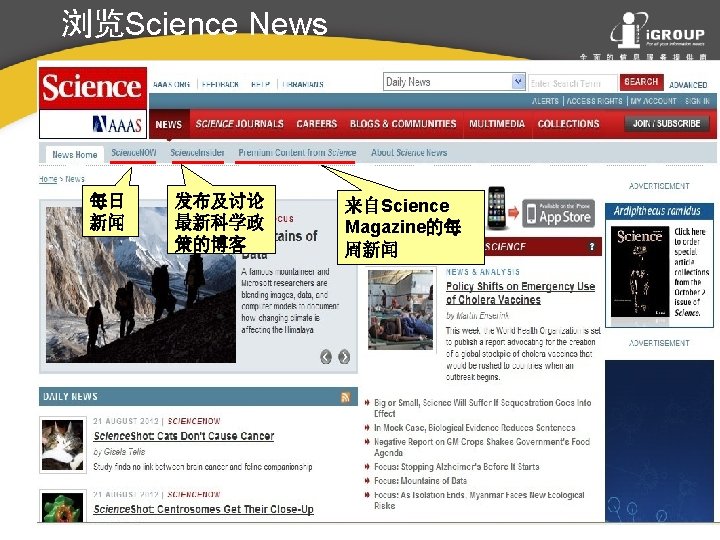Screen dimensions: 720x540
Task: Open ADVANCED search link
Action: 688,85
